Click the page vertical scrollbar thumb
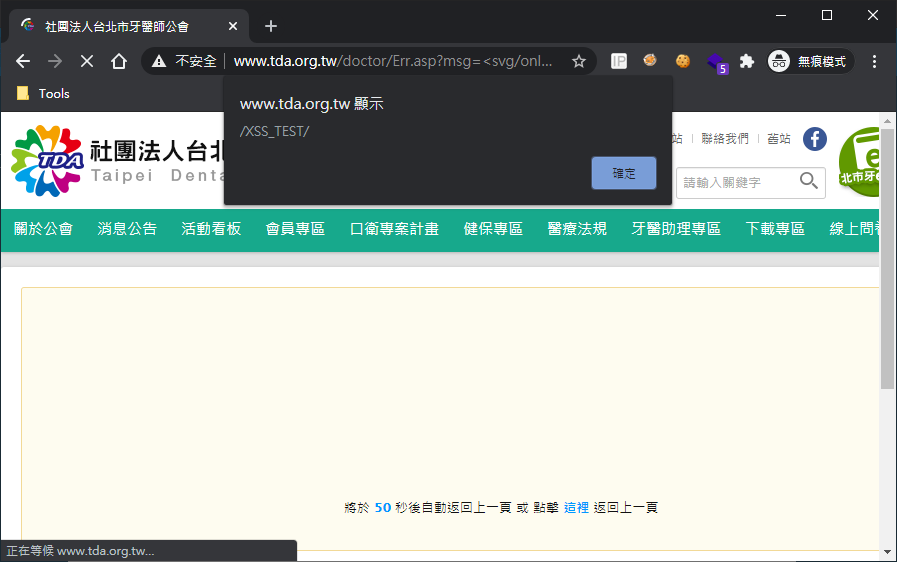Viewport: 897px width, 562px height. 887,259
